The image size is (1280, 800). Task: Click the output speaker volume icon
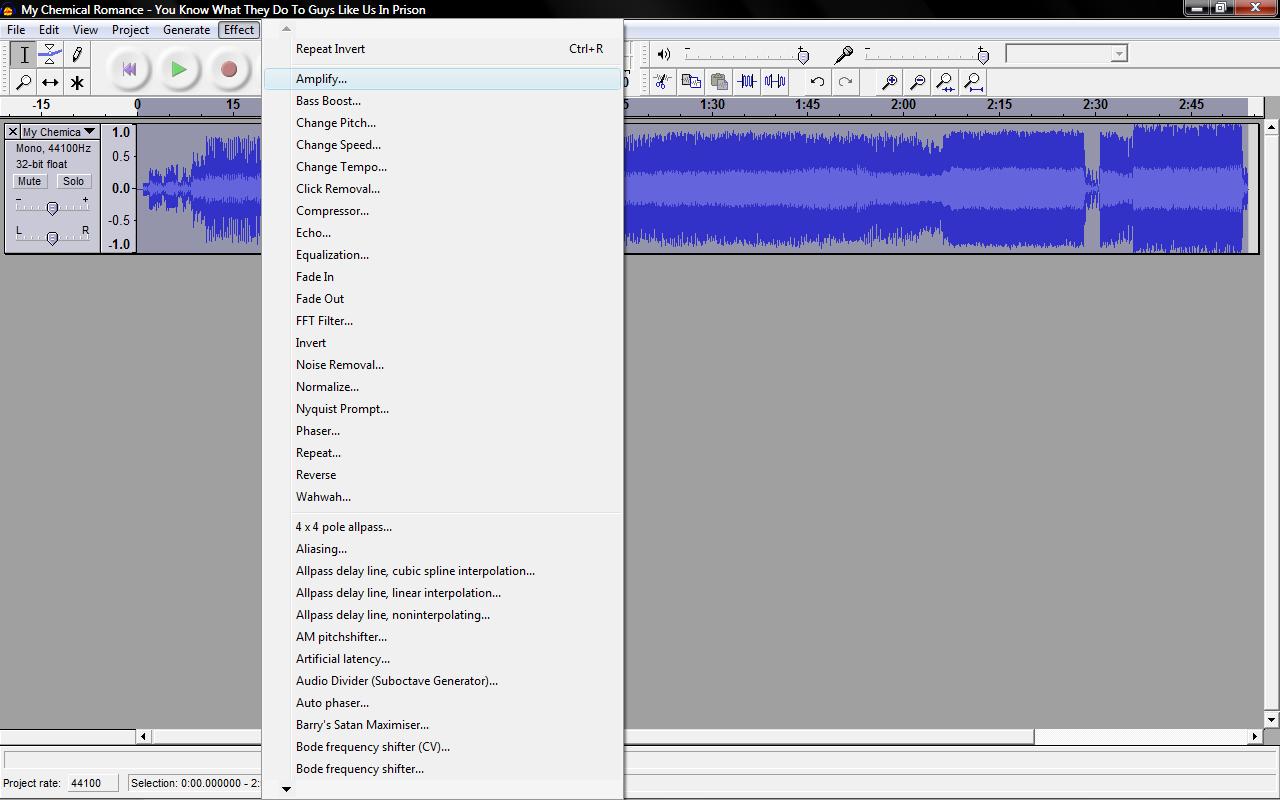pyautogui.click(x=664, y=54)
